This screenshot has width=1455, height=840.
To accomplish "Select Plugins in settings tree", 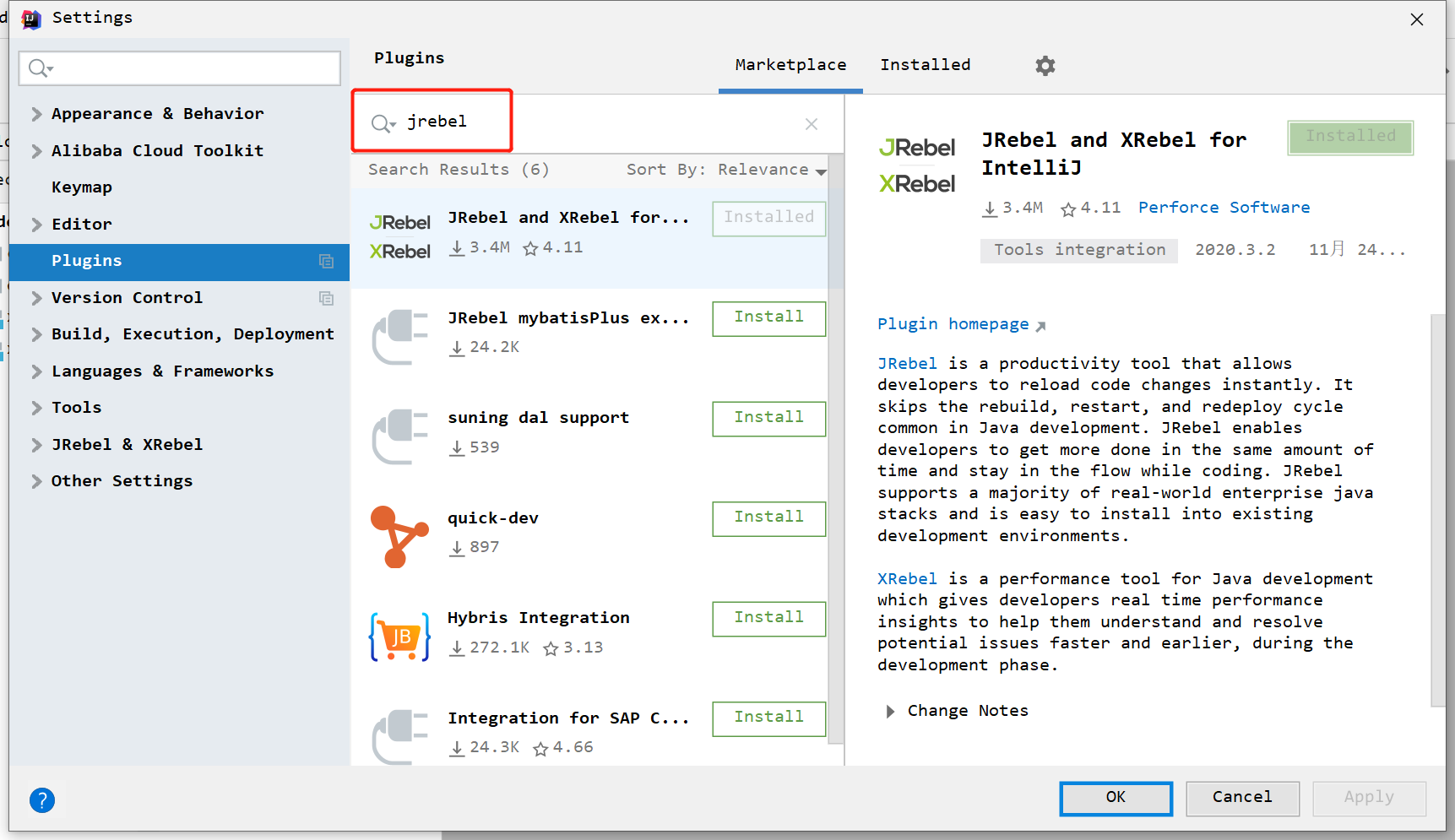I will pos(179,262).
